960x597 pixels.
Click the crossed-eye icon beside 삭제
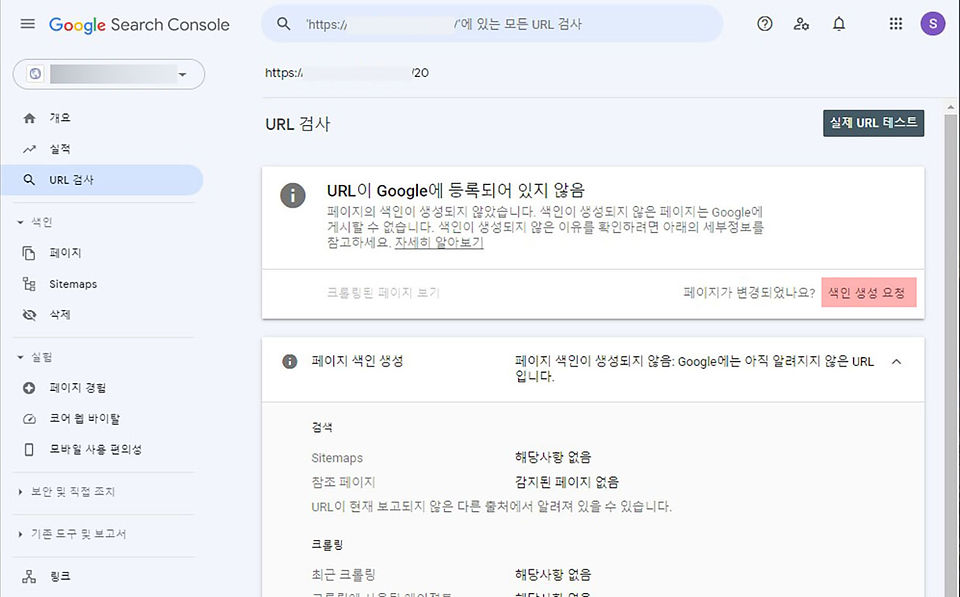coord(29,315)
